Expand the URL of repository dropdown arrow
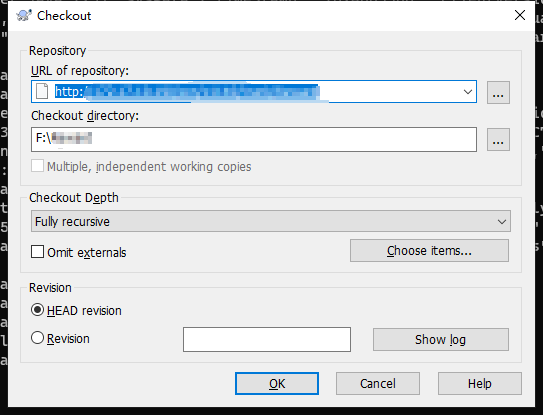 coord(468,92)
